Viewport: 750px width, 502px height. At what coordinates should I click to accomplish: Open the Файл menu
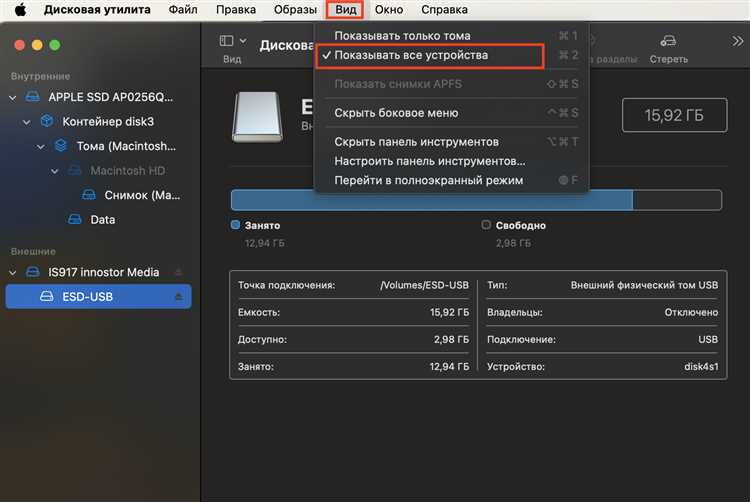[183, 10]
